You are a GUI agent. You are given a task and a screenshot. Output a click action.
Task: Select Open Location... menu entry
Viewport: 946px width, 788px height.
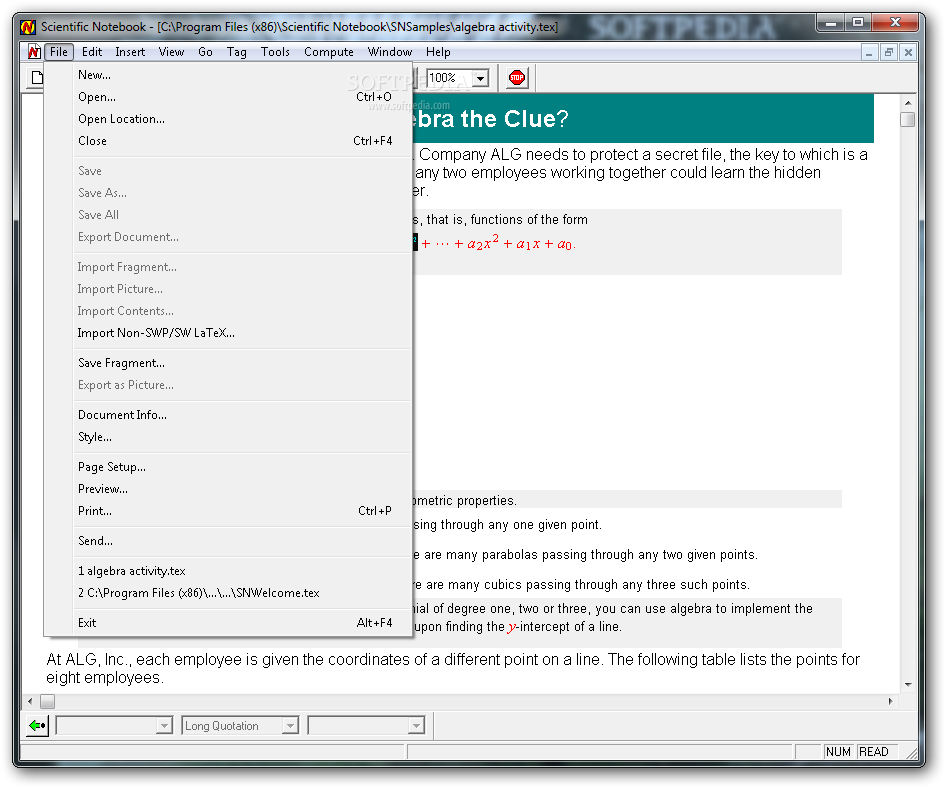pos(229,119)
